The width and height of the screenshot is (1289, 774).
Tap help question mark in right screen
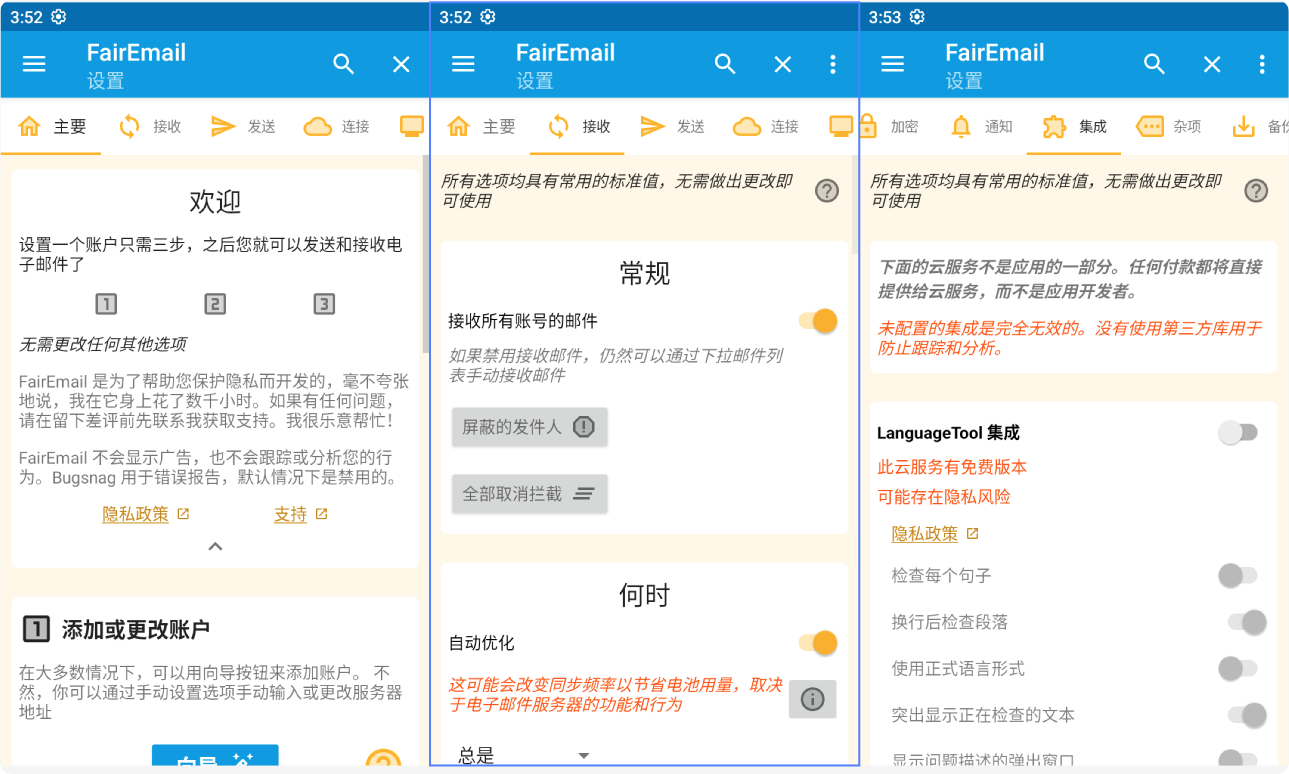tap(1256, 190)
